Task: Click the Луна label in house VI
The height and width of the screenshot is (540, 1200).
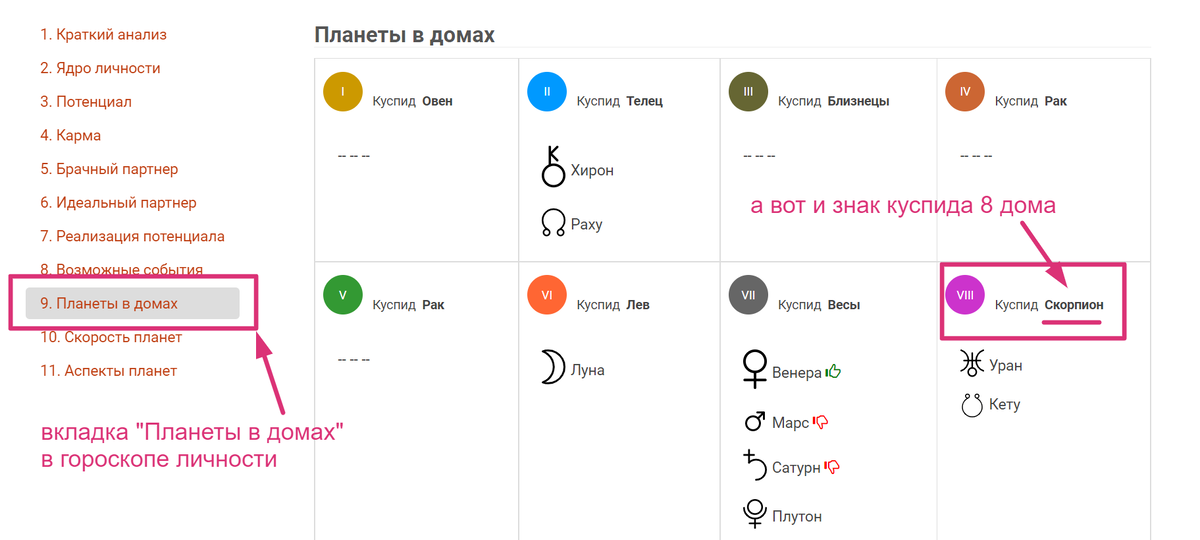Action: [587, 371]
